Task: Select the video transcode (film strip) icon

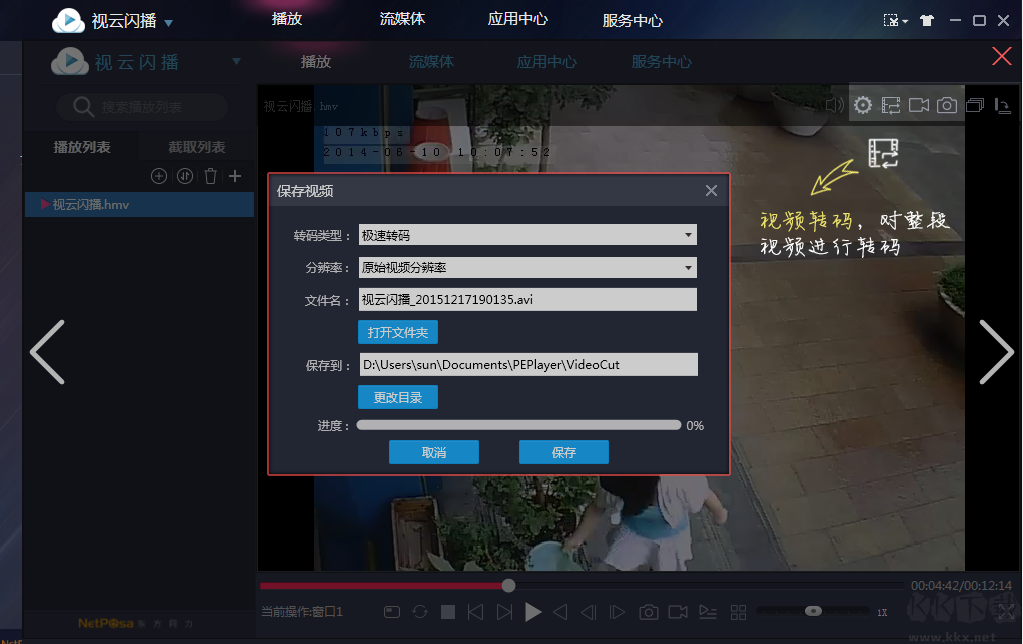Action: click(x=890, y=104)
